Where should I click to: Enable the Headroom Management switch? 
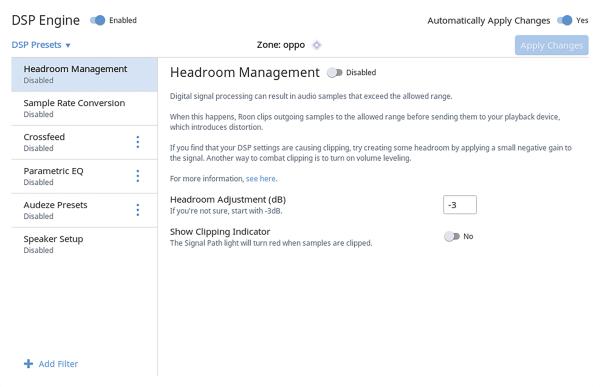[x=334, y=72]
